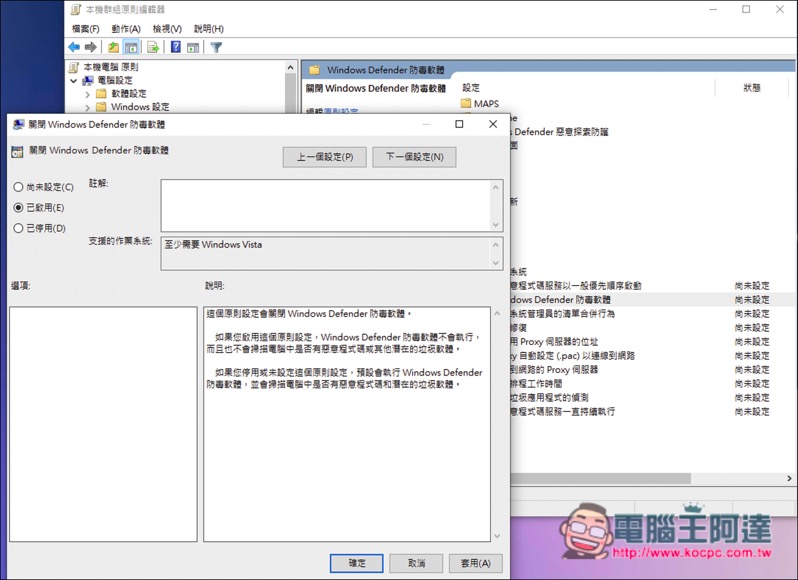This screenshot has width=798, height=580.
Task: Click the 下一個設定(N) button
Action: [x=414, y=157]
